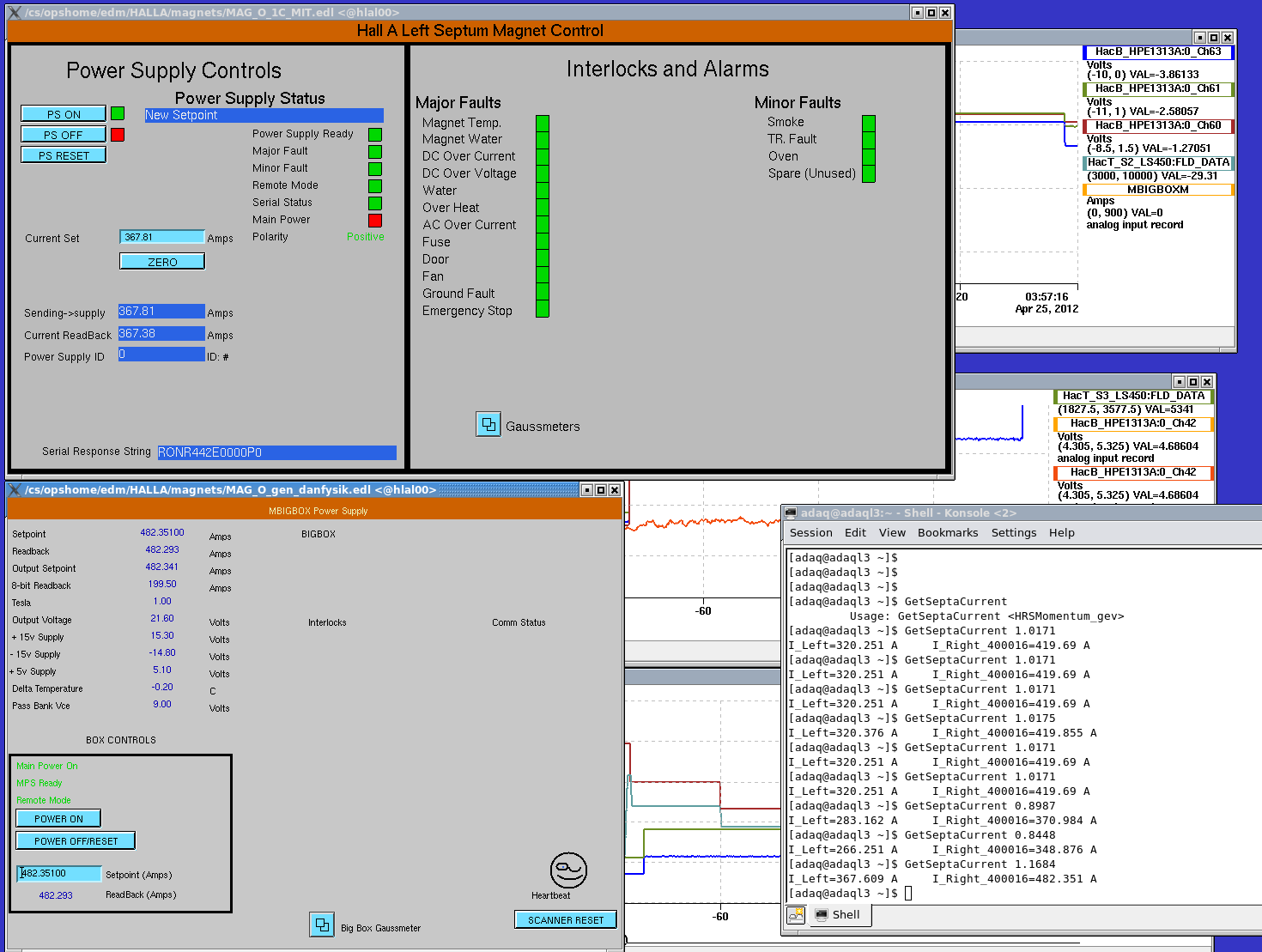Click the Output Voltage value 21.60

162,619
